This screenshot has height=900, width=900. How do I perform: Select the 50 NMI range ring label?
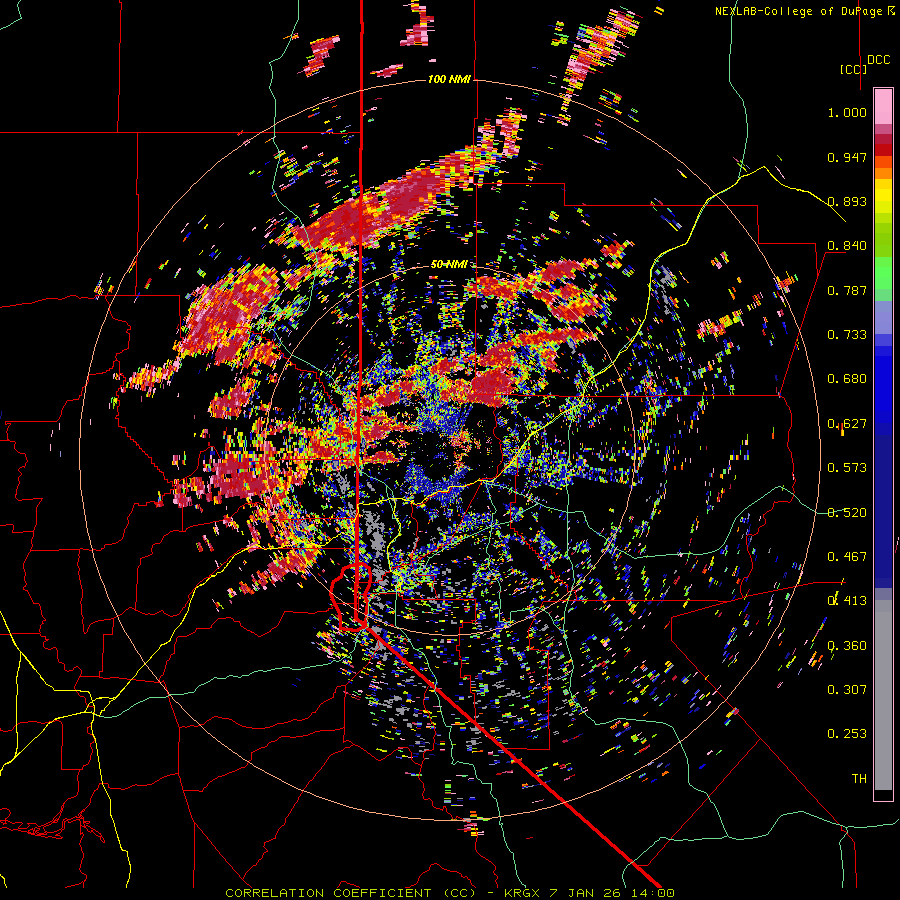point(449,265)
